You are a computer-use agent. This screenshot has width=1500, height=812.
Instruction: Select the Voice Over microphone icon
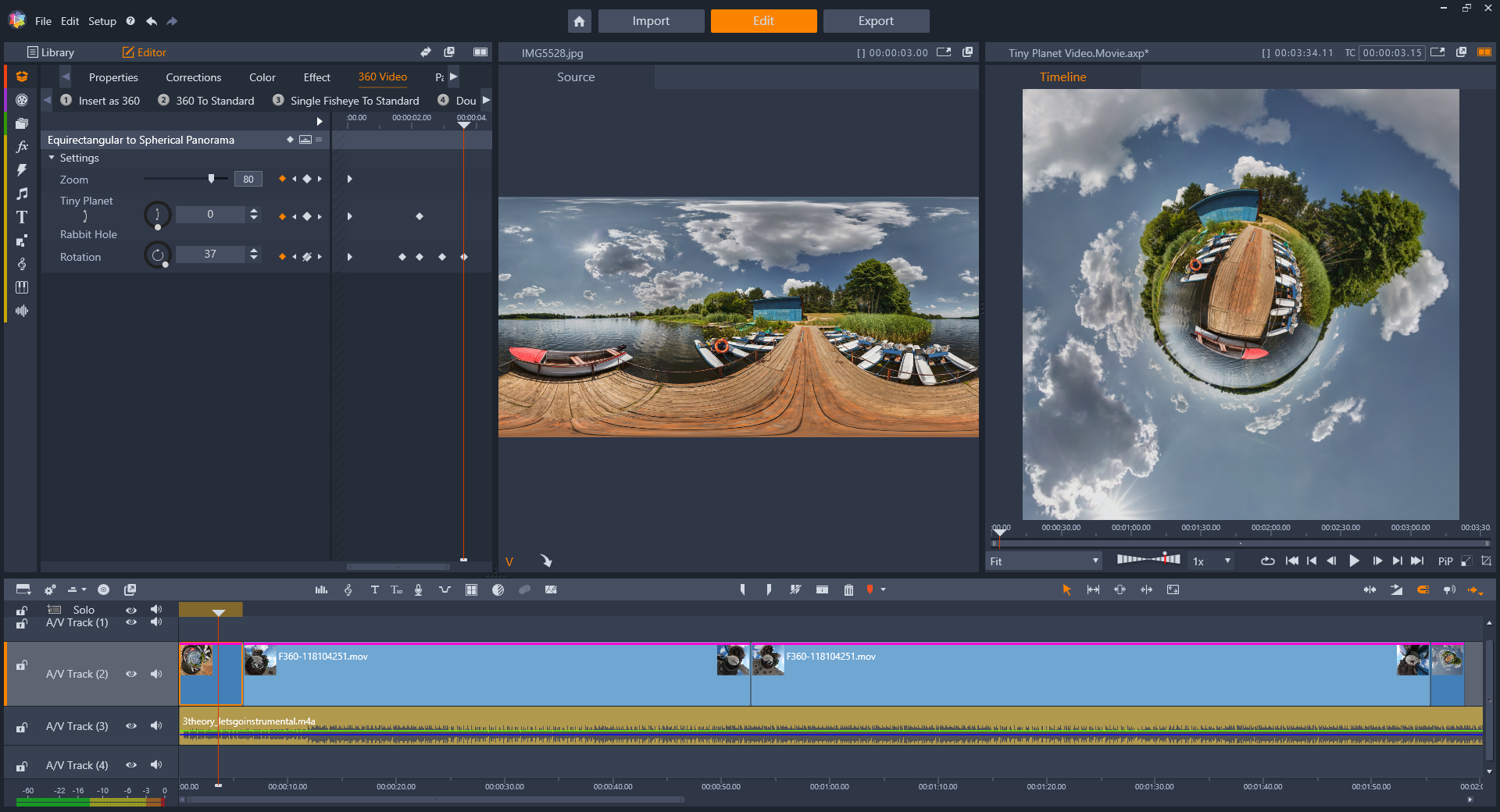point(418,589)
